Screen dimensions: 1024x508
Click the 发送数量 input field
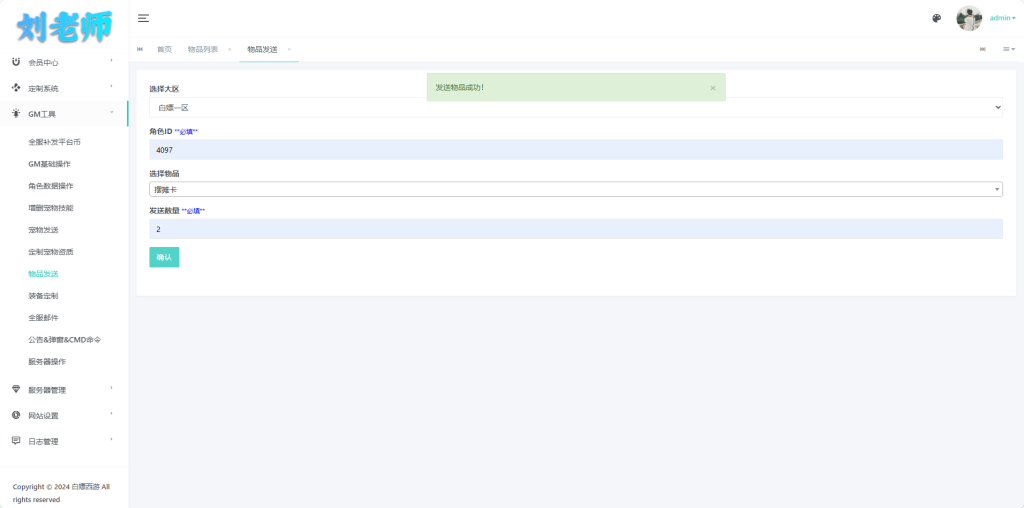click(576, 229)
